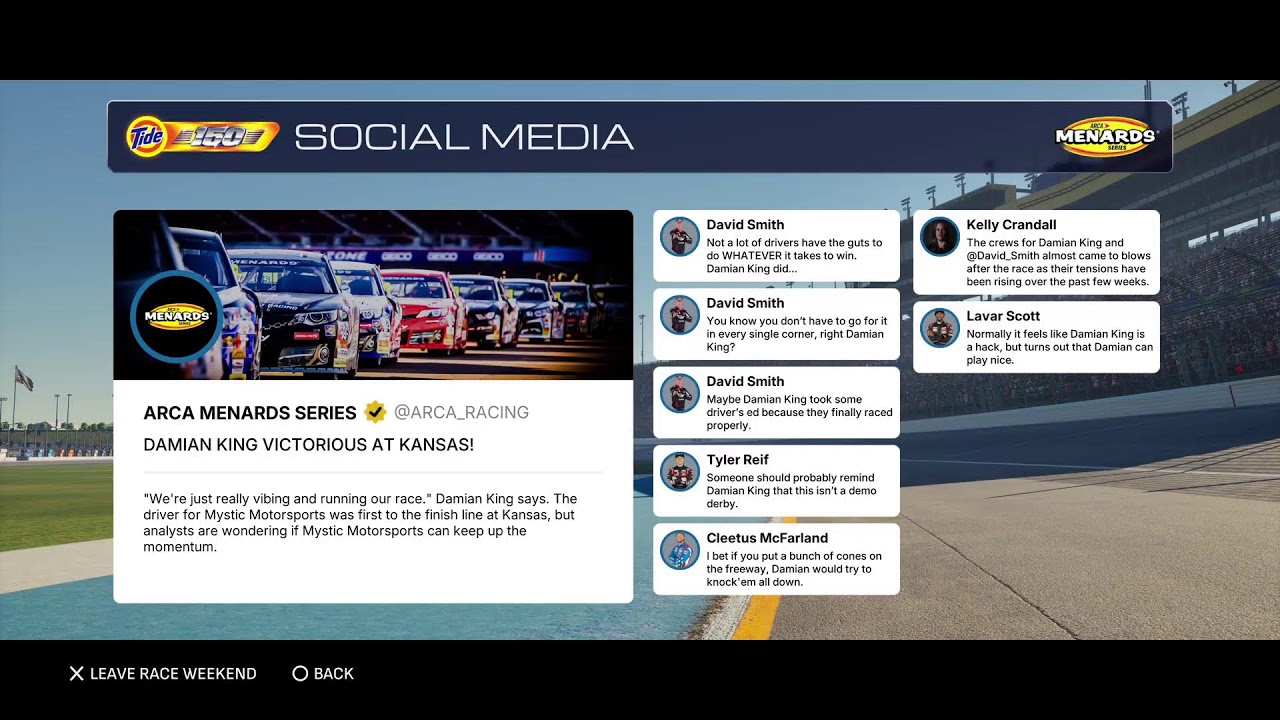Click the name 'Kelly Crandall'
1280x720 pixels.
pyautogui.click(x=1011, y=225)
